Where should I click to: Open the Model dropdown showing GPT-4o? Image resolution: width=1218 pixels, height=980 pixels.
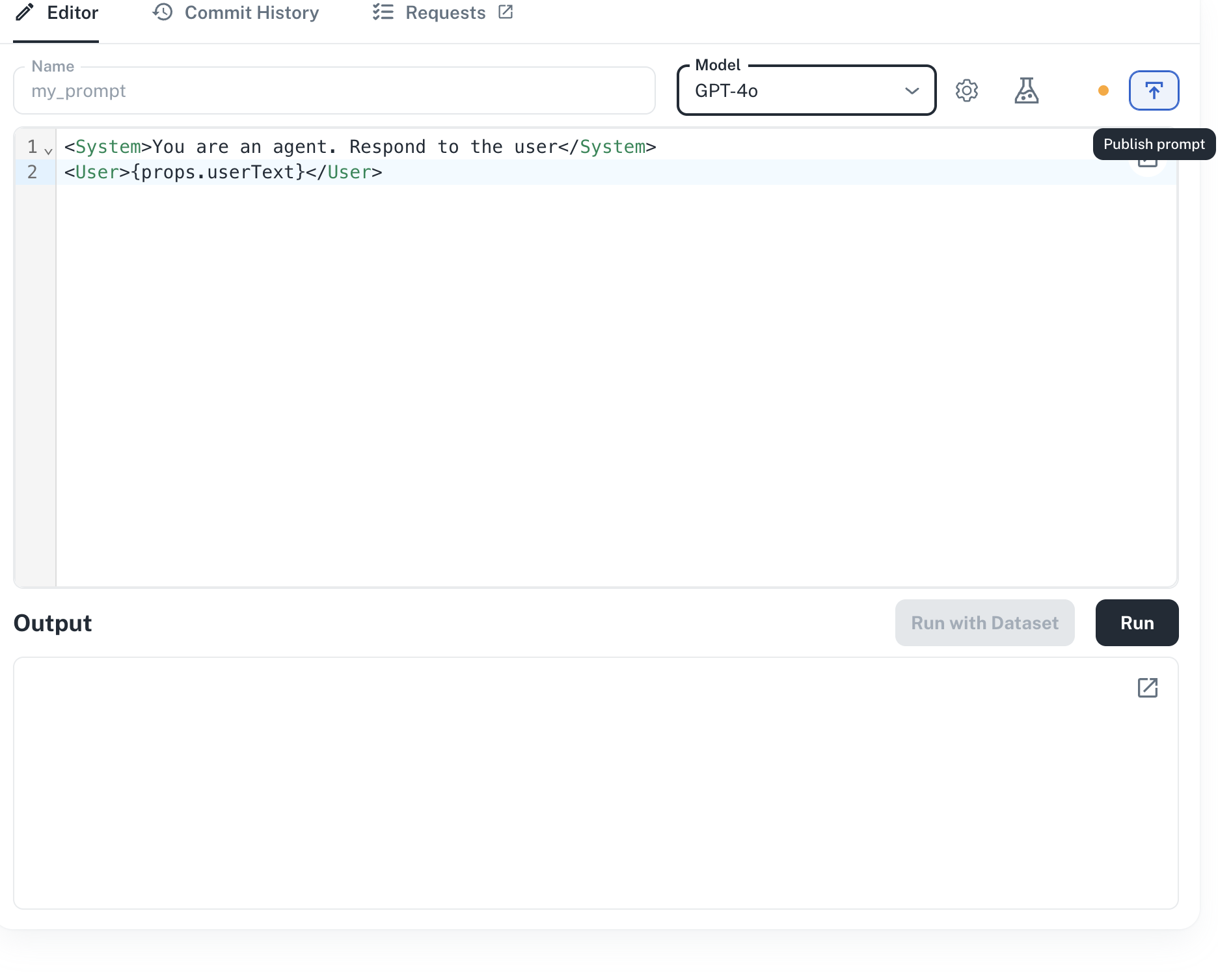pyautogui.click(x=806, y=90)
